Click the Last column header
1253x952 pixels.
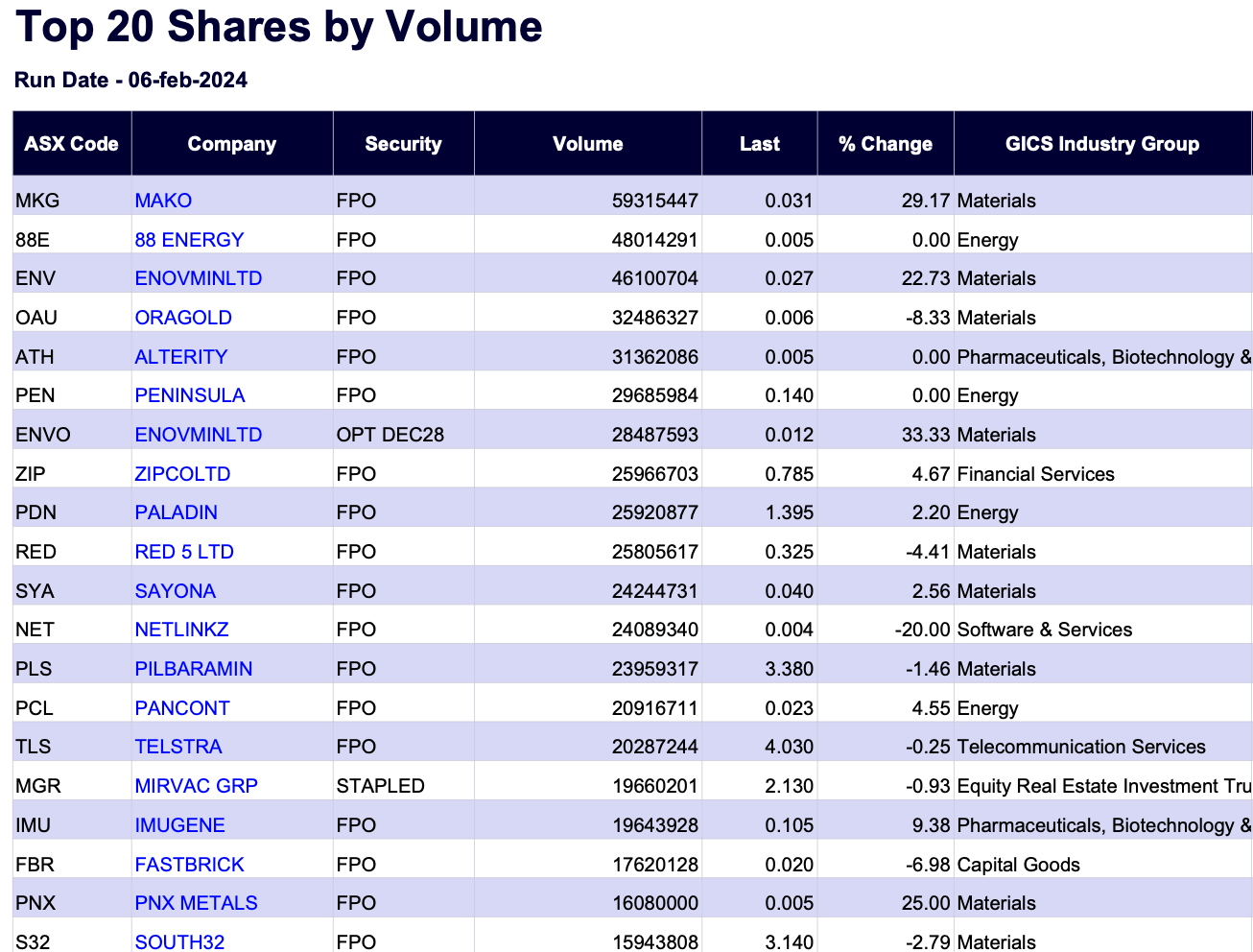pos(760,144)
